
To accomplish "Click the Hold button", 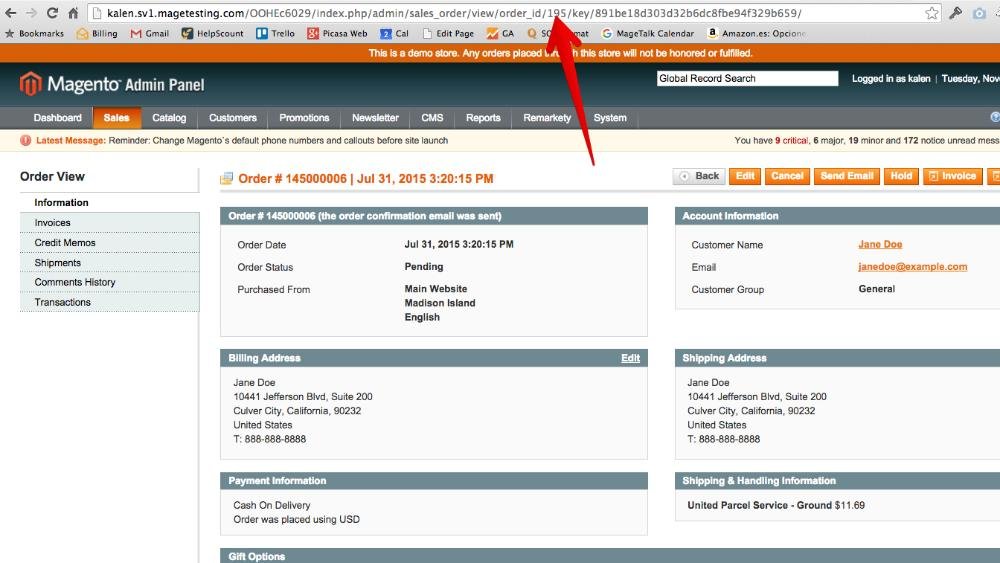I will [x=901, y=176].
